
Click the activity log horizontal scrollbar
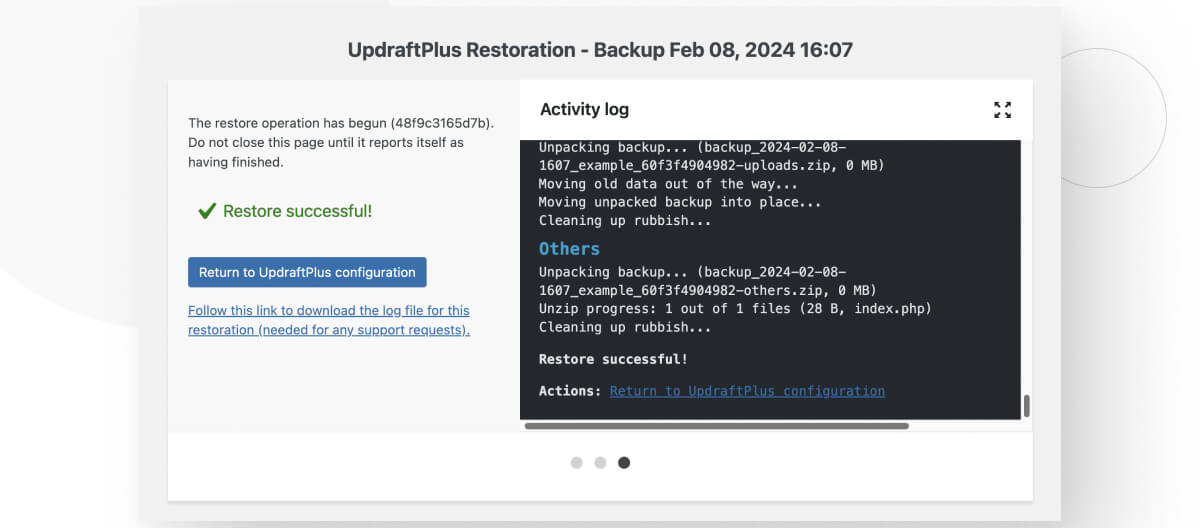point(716,426)
